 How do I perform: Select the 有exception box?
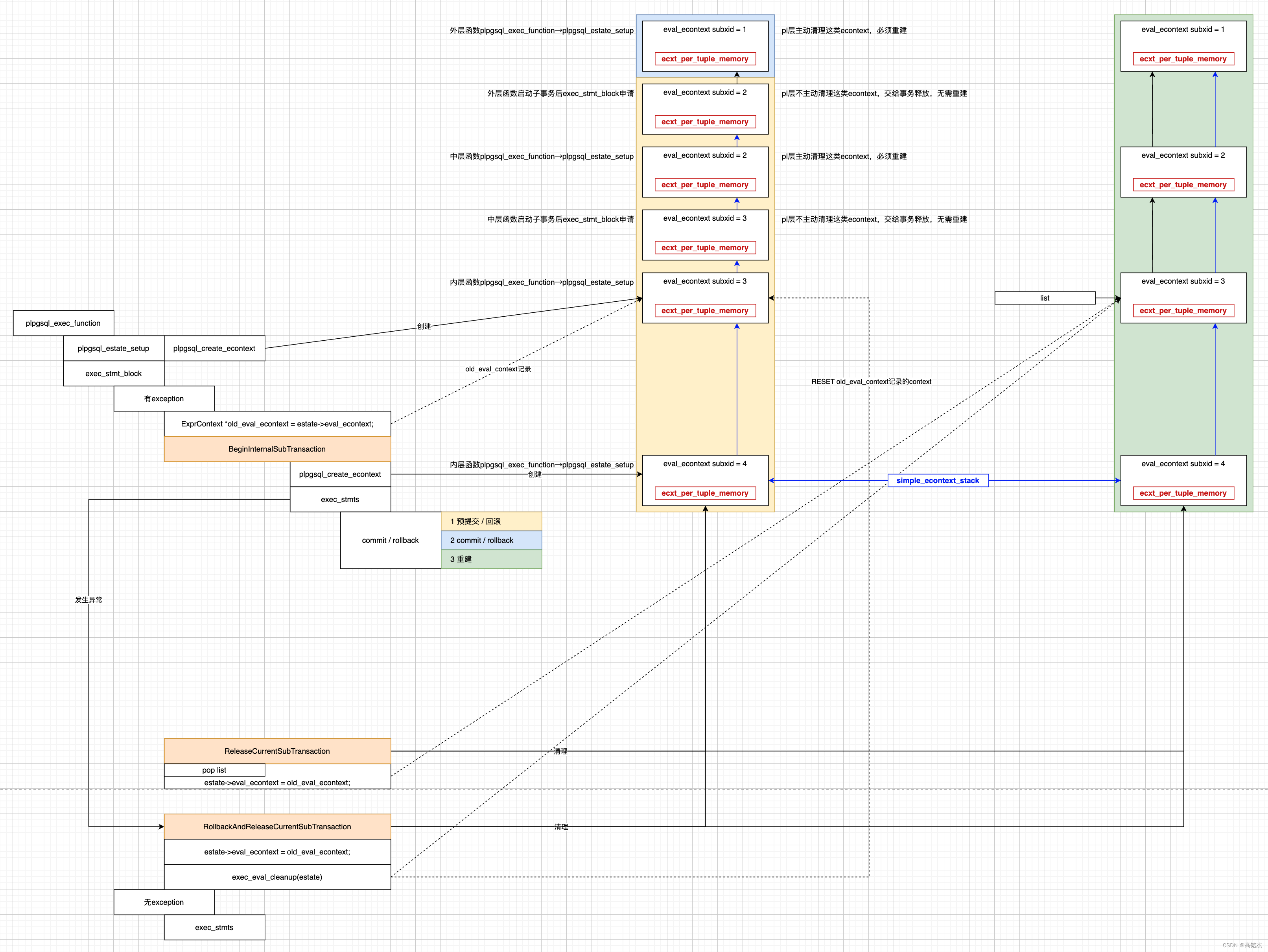click(x=164, y=399)
